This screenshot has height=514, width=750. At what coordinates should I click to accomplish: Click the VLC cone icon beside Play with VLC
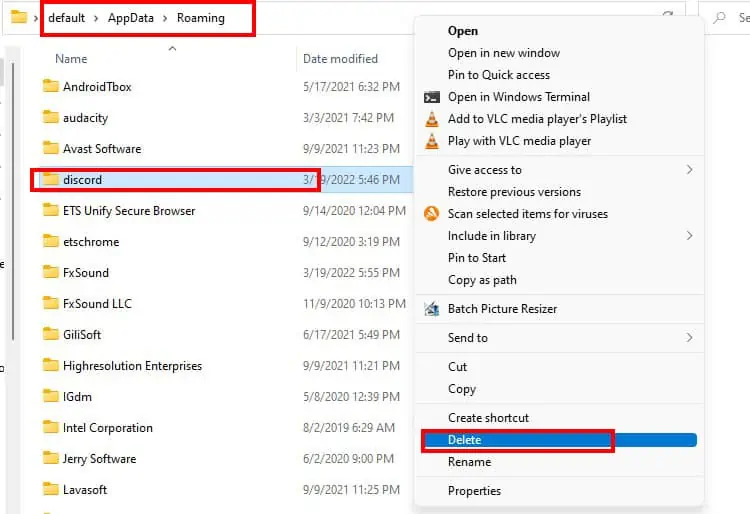[x=431, y=141]
